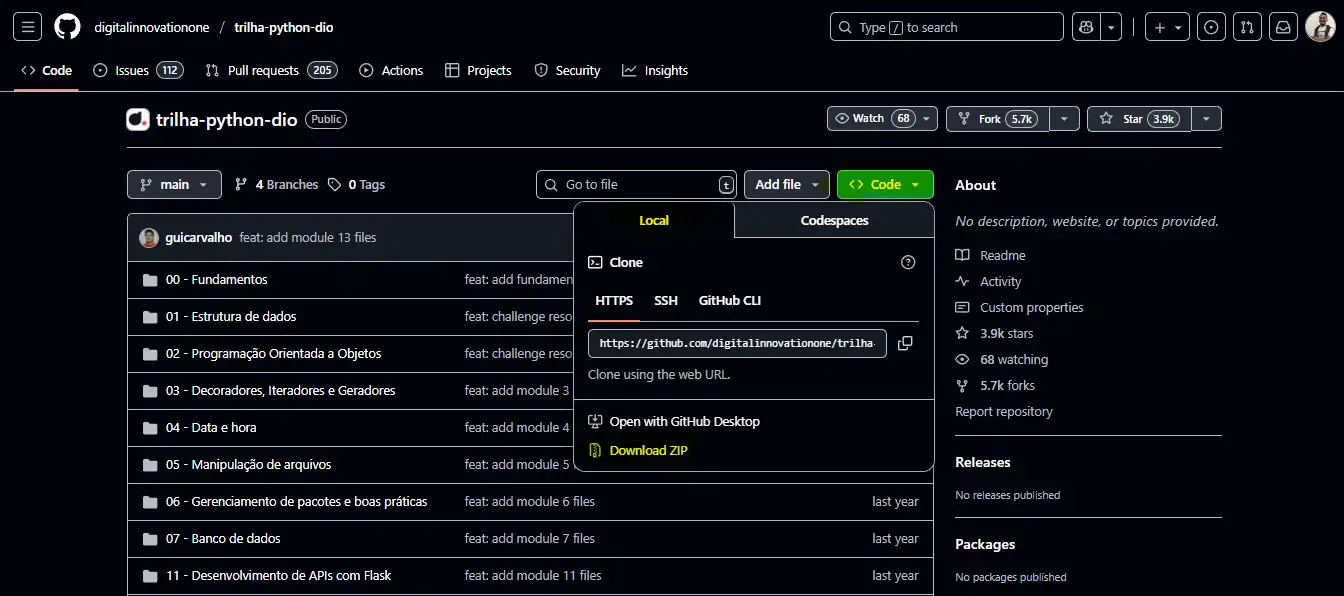Open the user profile avatar menu

click(1320, 27)
